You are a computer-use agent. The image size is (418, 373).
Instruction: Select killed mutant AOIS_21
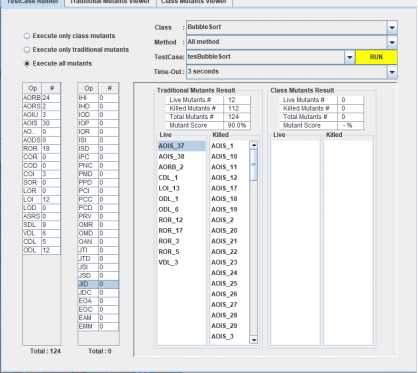tap(230, 241)
